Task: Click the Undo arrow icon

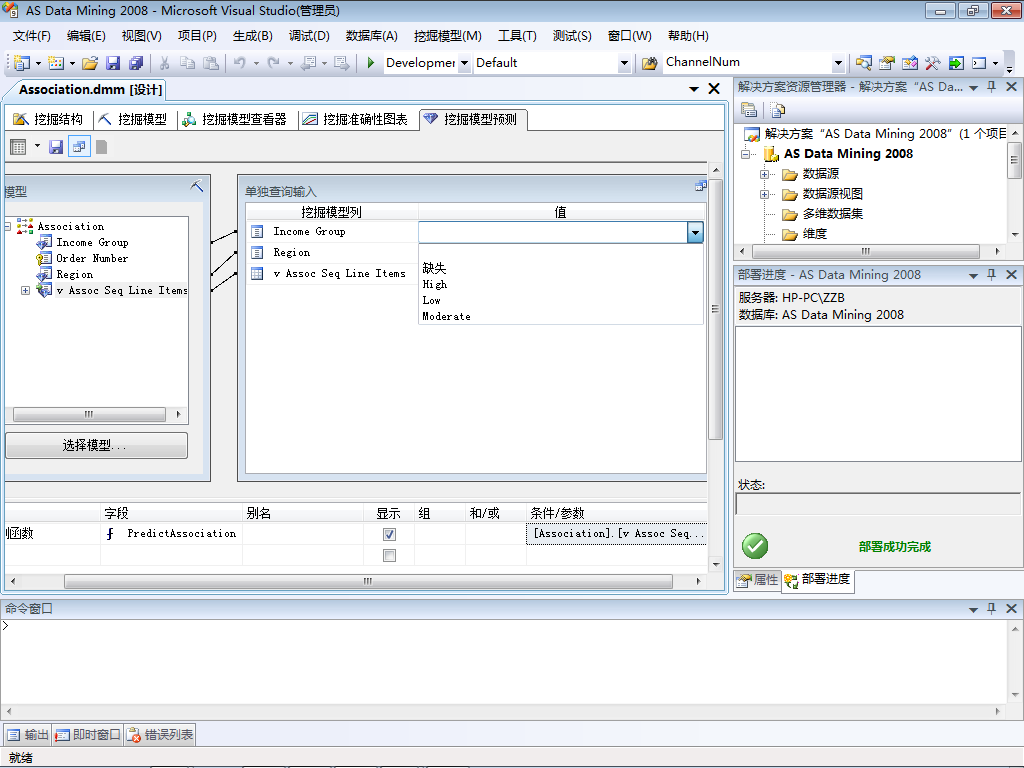Action: tap(240, 63)
